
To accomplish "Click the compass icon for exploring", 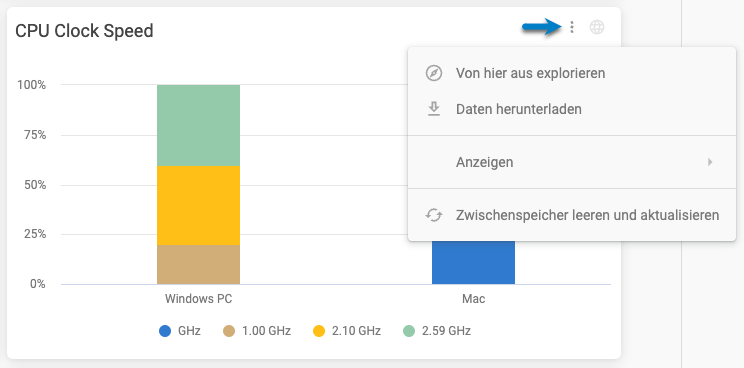I will click(x=434, y=74).
